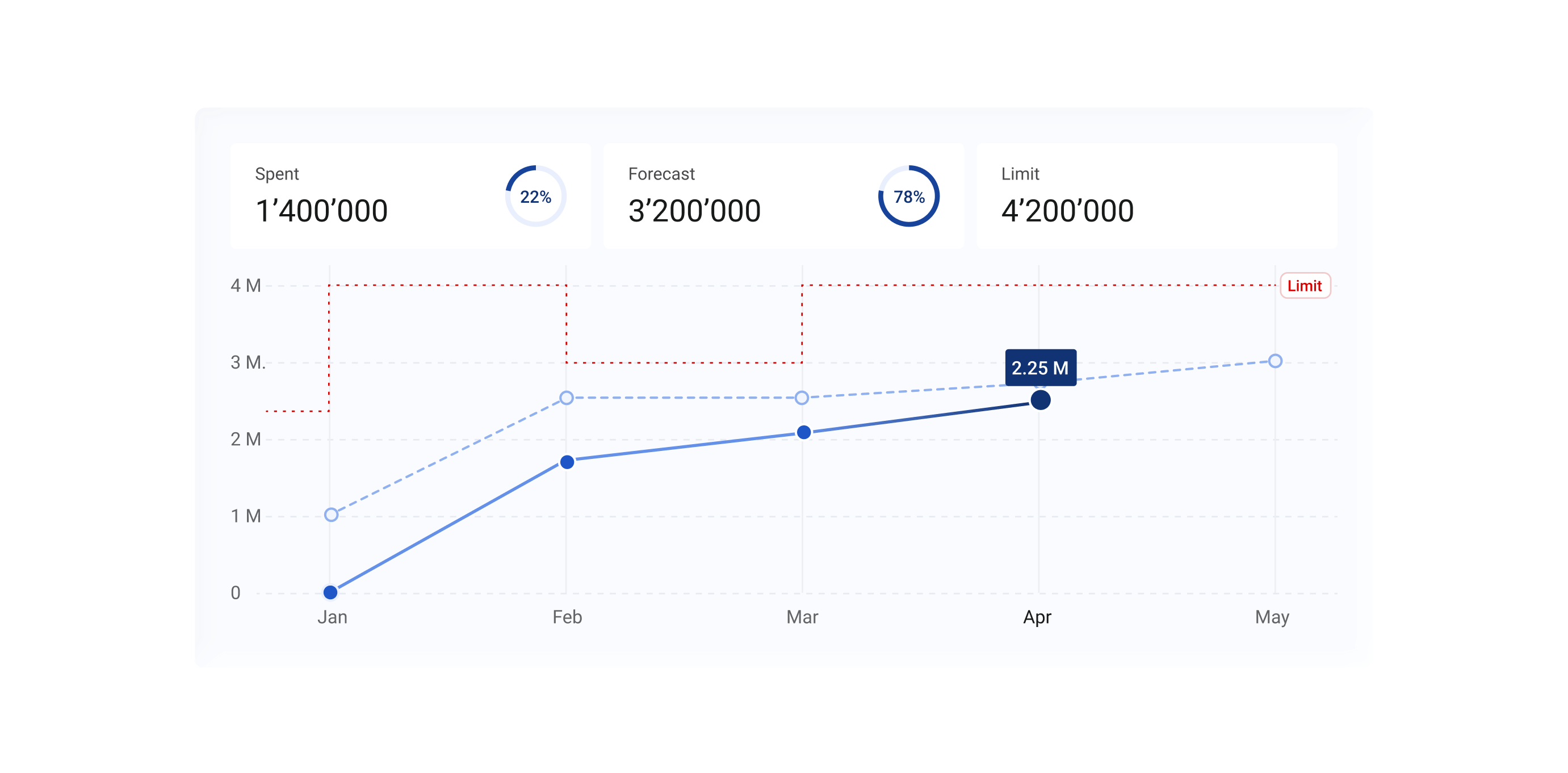
Task: Open the Limit 4'200'000 card
Action: (1156, 196)
